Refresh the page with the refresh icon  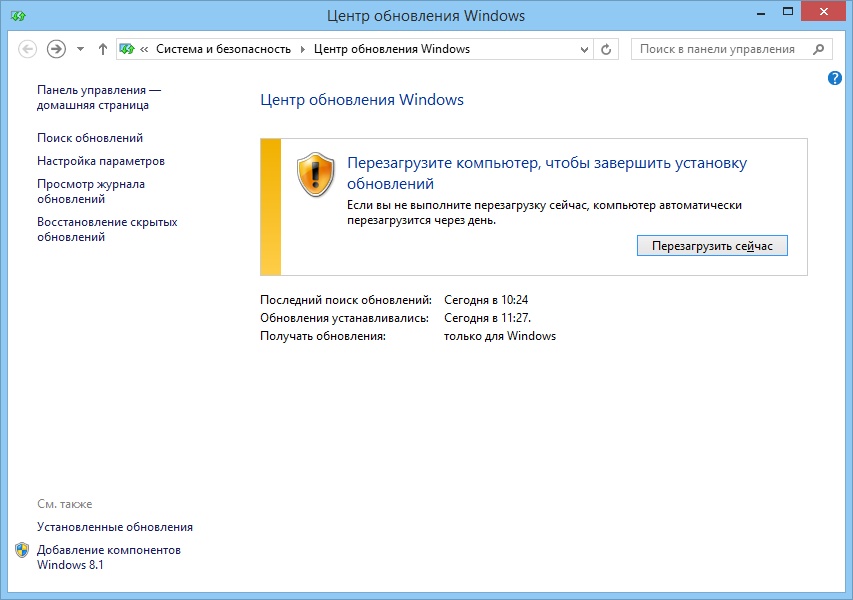pos(605,50)
